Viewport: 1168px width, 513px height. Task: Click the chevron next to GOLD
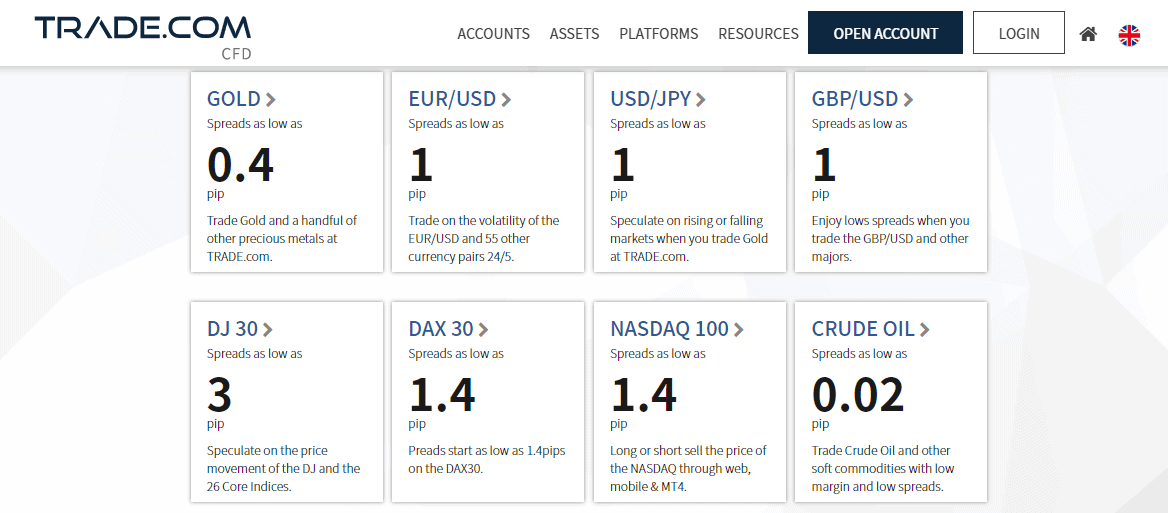pyautogui.click(x=270, y=99)
